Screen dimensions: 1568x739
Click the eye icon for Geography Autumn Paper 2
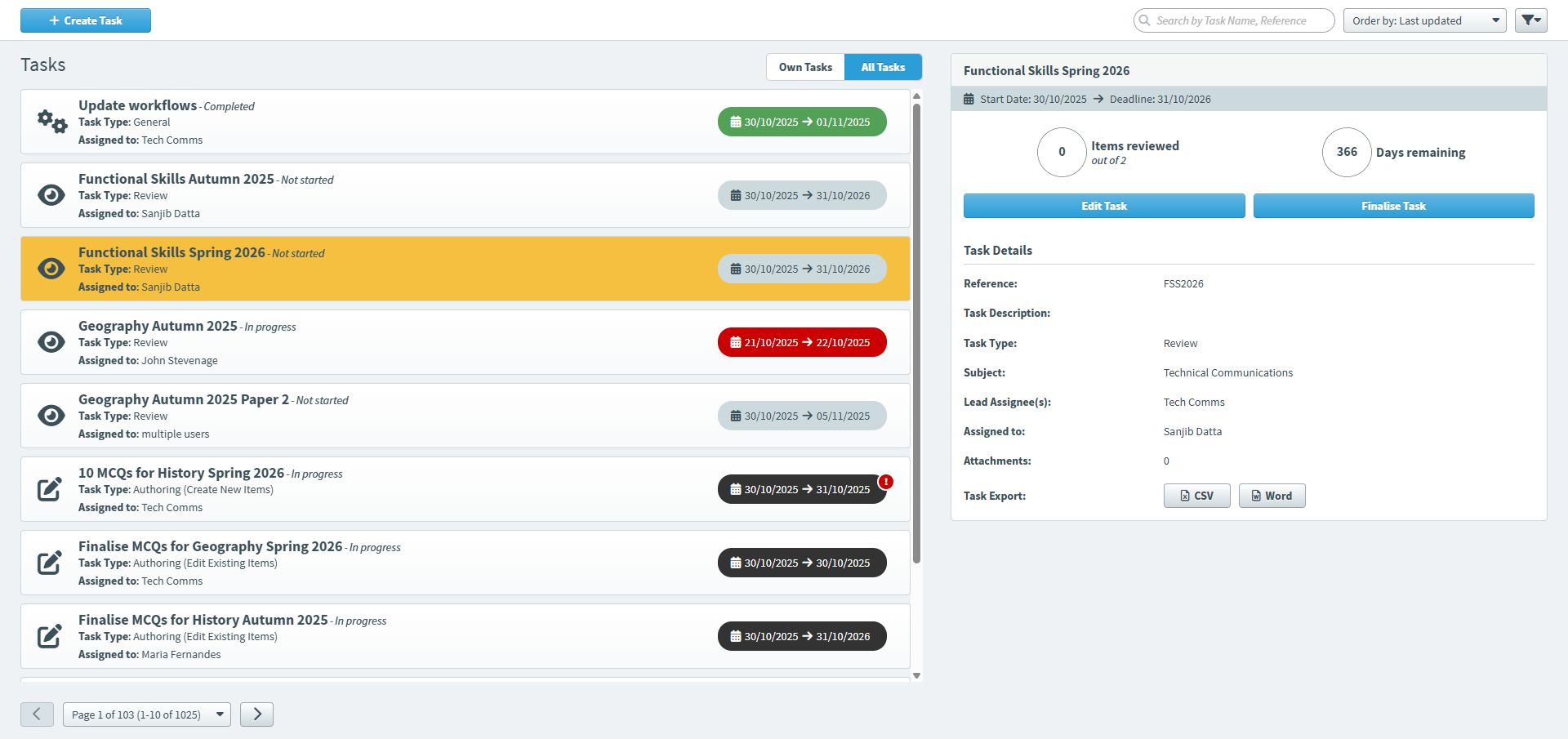[51, 416]
